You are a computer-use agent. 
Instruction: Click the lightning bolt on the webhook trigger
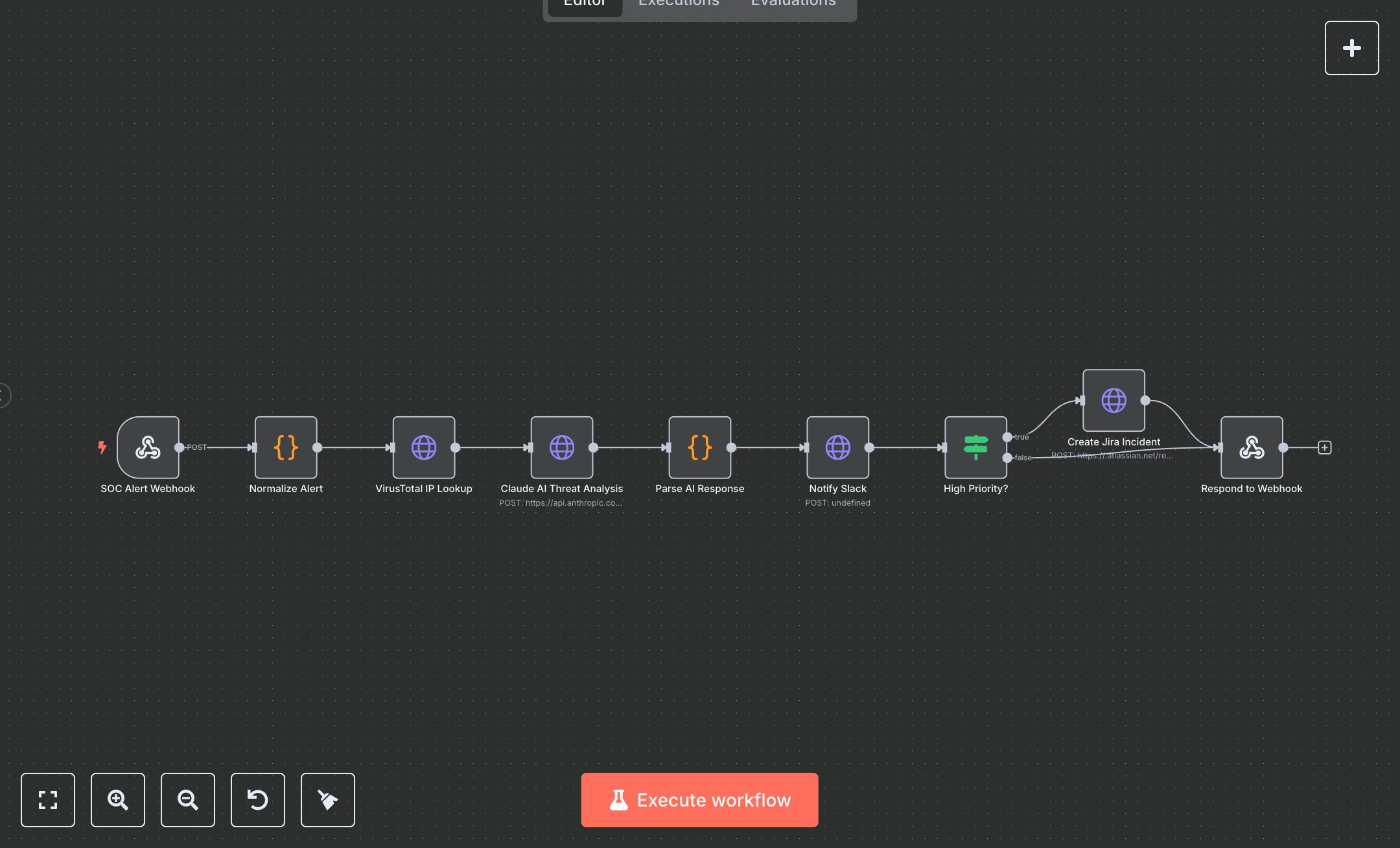[x=103, y=447]
